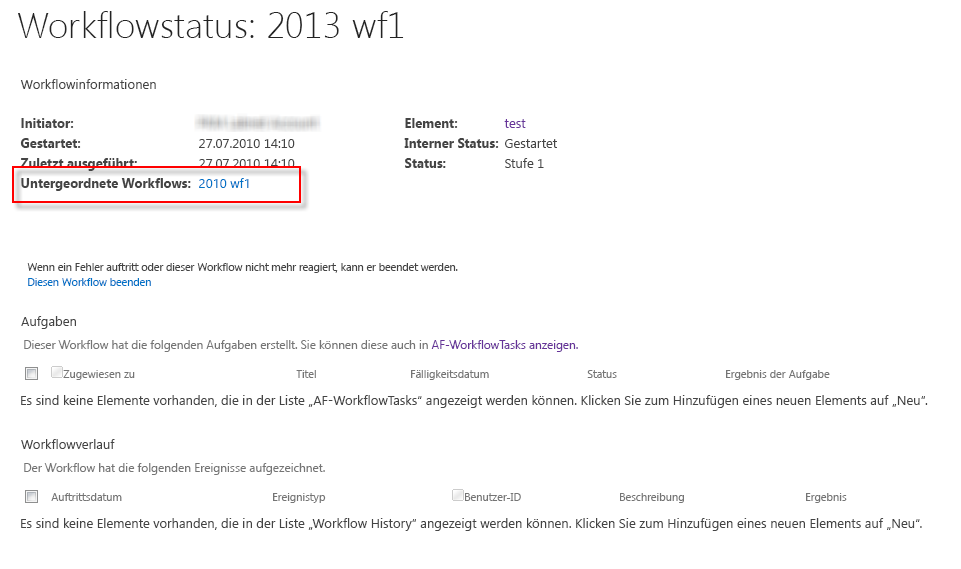Click the Element: label
The width and height of the screenshot is (961, 569).
tap(431, 123)
